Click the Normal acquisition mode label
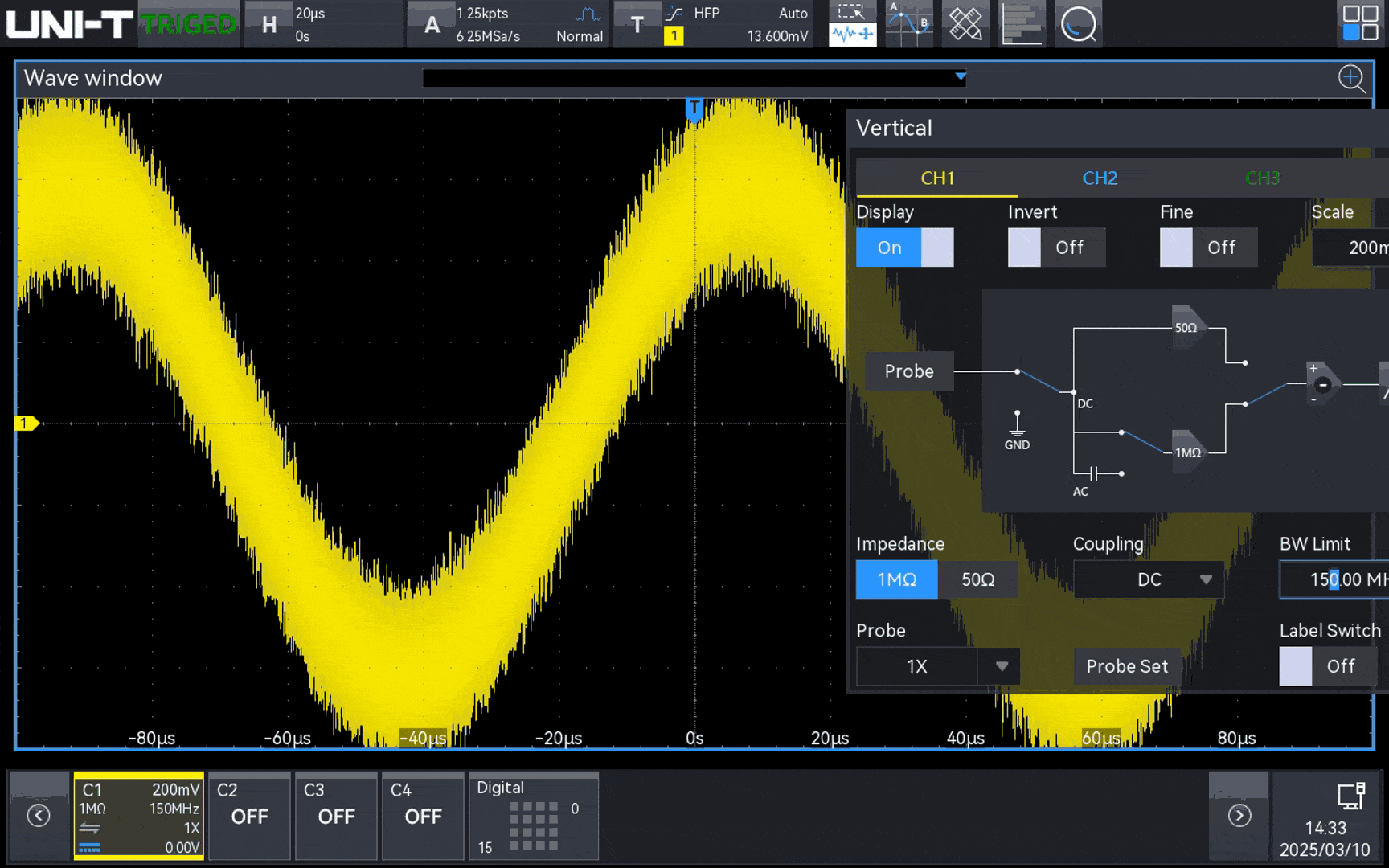Viewport: 1389px width, 868px height. [580, 36]
